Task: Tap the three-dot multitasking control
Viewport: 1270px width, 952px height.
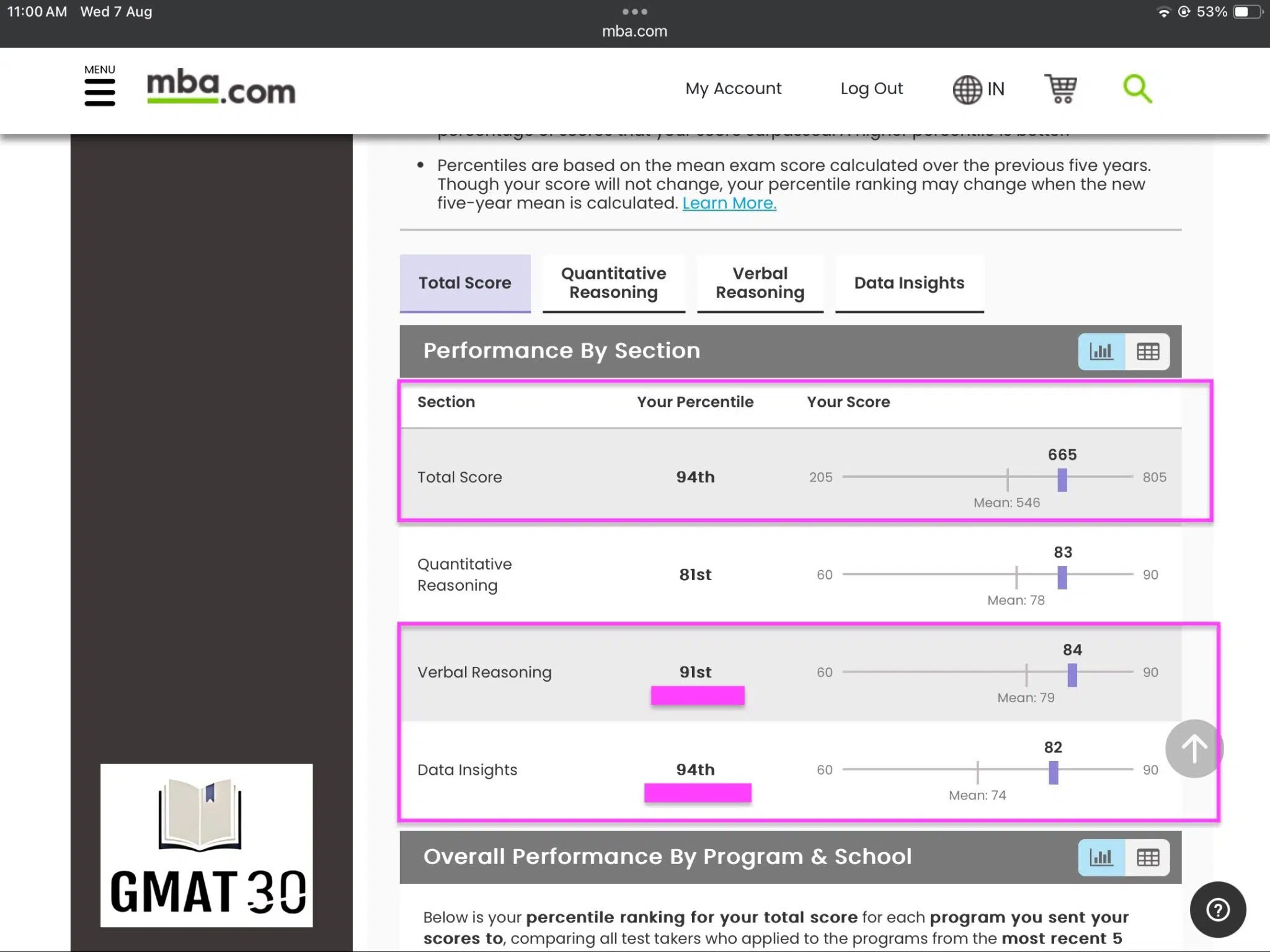Action: pos(634,12)
